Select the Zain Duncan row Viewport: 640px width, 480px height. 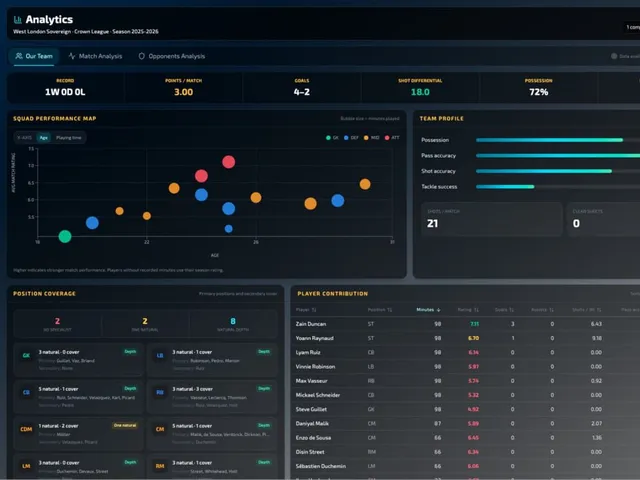[x=465, y=324]
